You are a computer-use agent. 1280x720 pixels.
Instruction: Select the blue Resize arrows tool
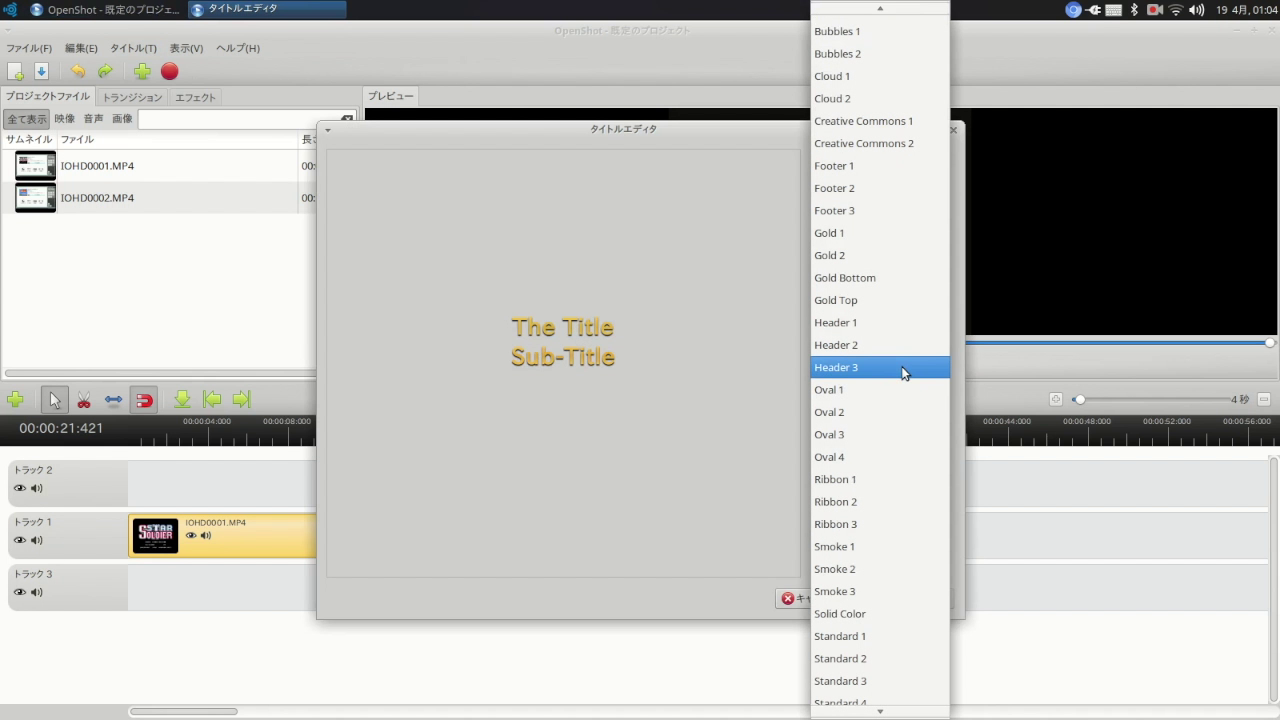tap(114, 400)
